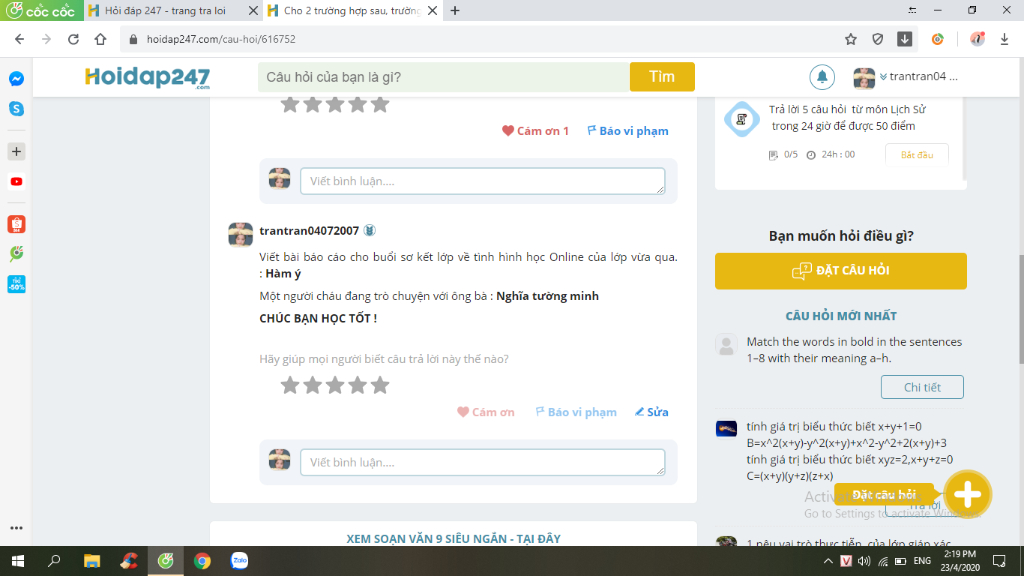Open shield protection icon in address bar

click(878, 39)
